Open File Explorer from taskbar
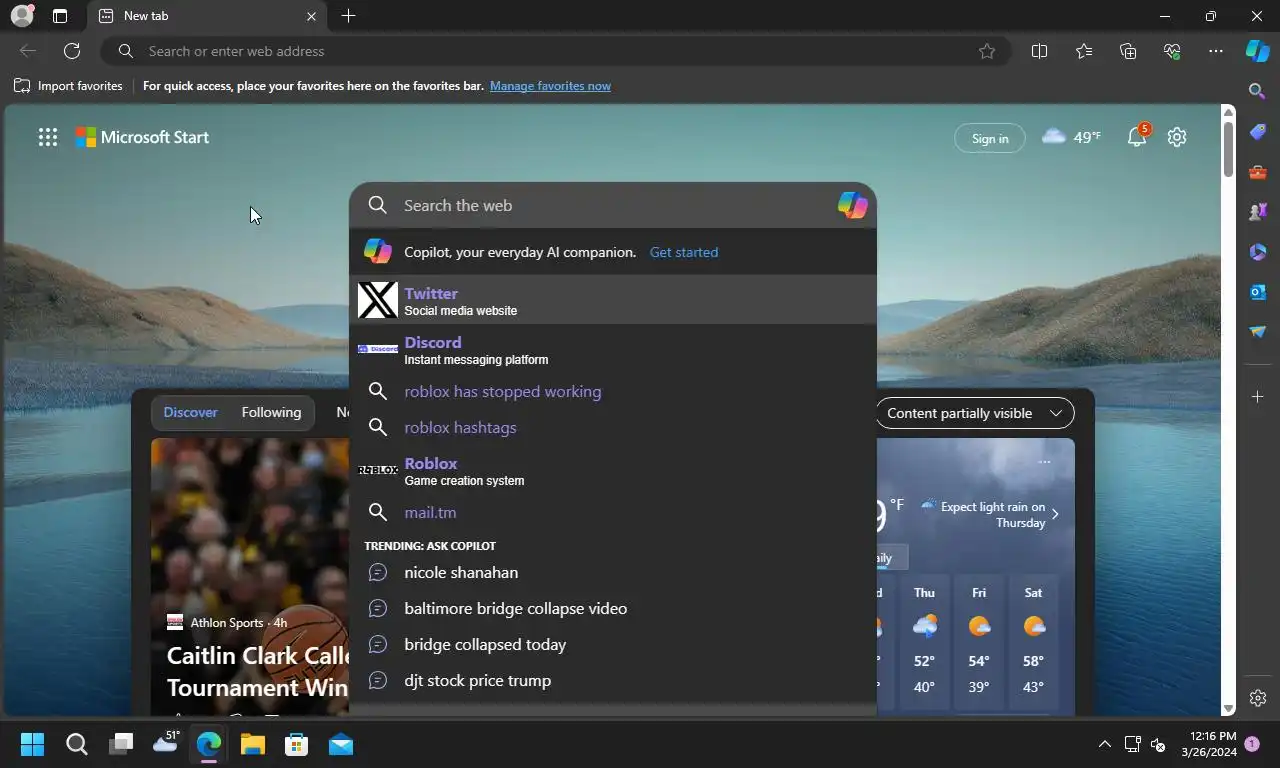Screen dimensions: 1280x768 (x=252, y=744)
